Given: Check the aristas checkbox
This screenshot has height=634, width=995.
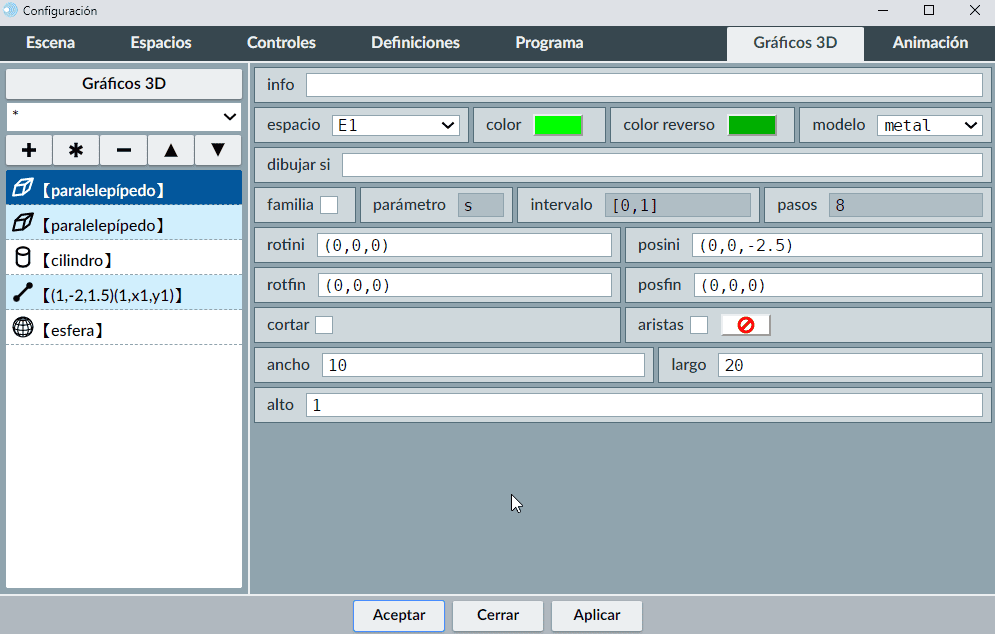Looking at the screenshot, I should [x=699, y=325].
